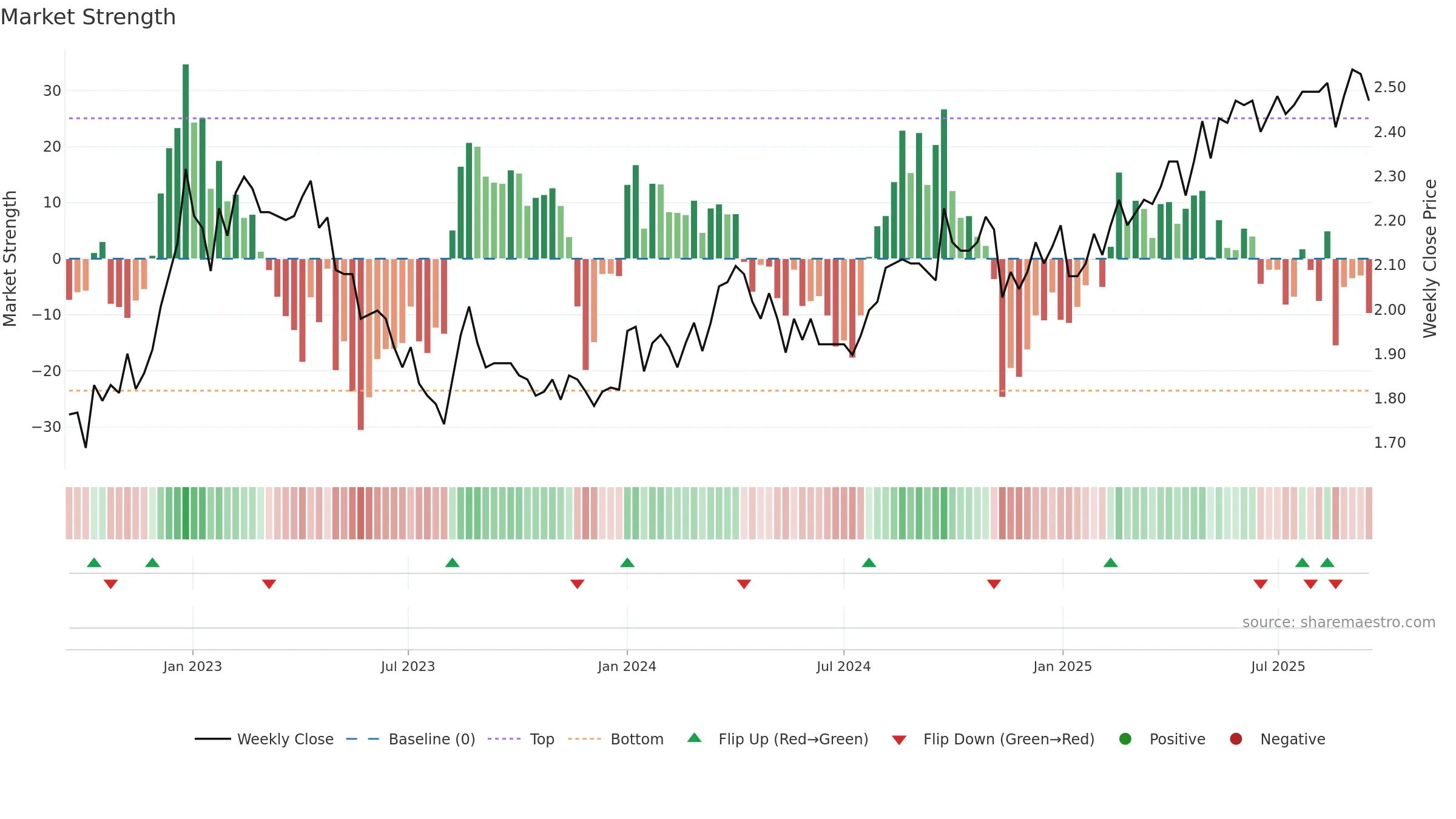Click the vertical Market Strength axis title
1456x819 pixels.
click(10, 258)
